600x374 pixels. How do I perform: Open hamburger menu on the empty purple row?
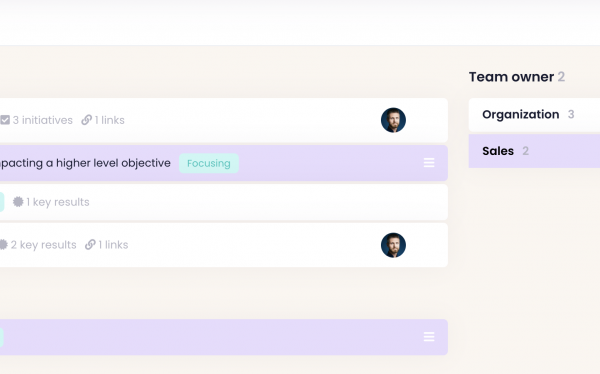429,337
